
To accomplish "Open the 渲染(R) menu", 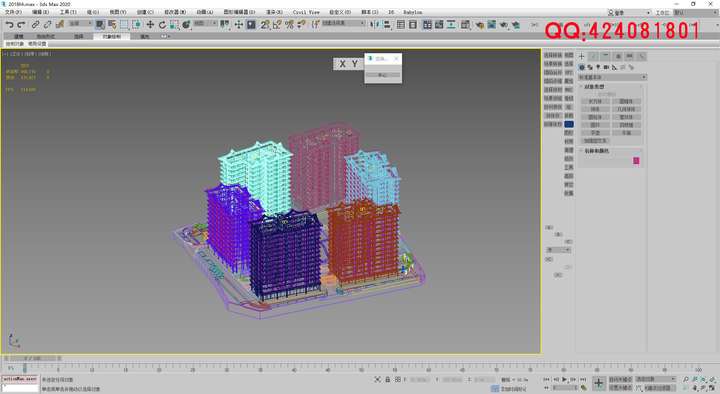I will [x=274, y=12].
